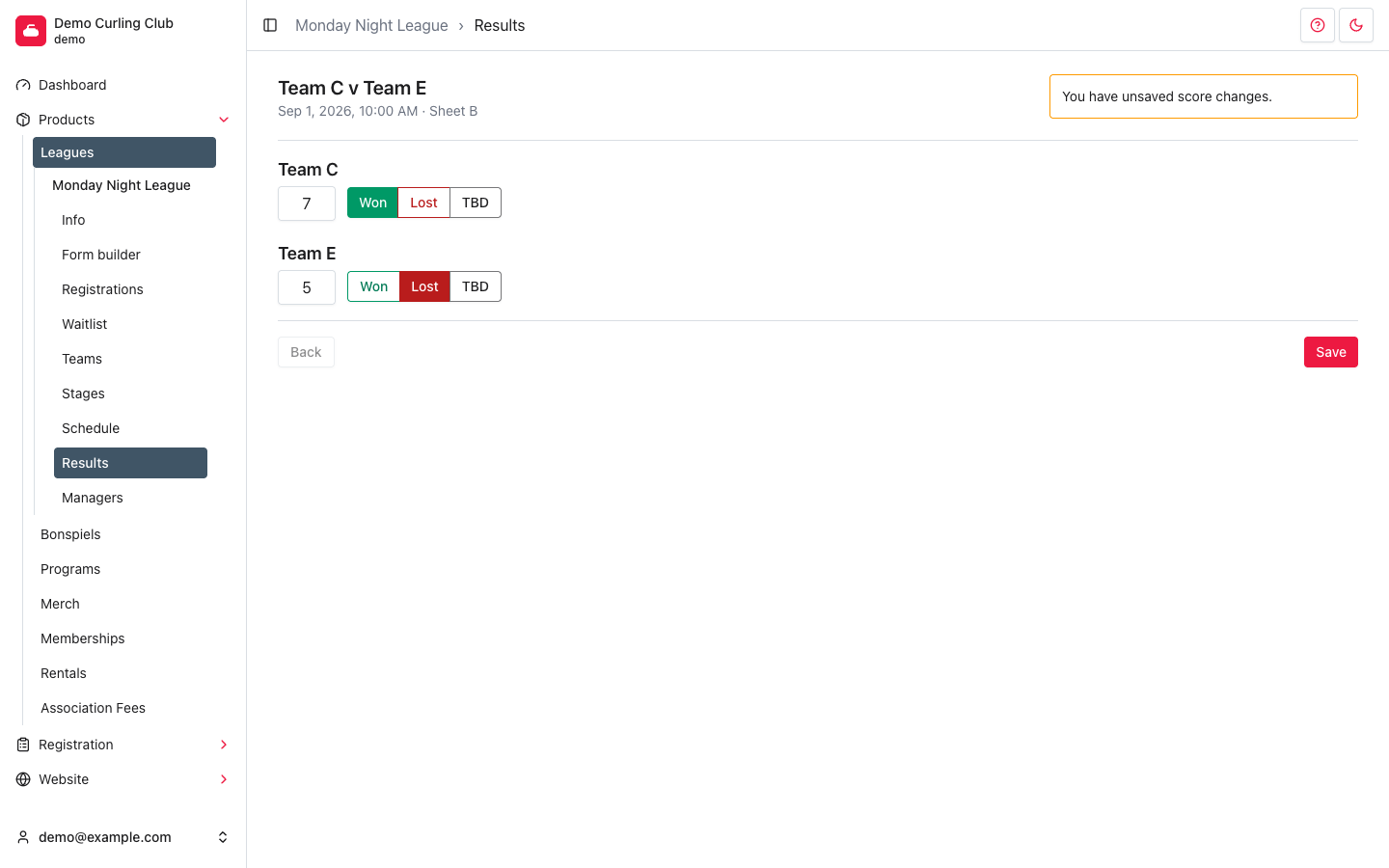Click the user profile icon
This screenshot has width=1389, height=868.
23,837
